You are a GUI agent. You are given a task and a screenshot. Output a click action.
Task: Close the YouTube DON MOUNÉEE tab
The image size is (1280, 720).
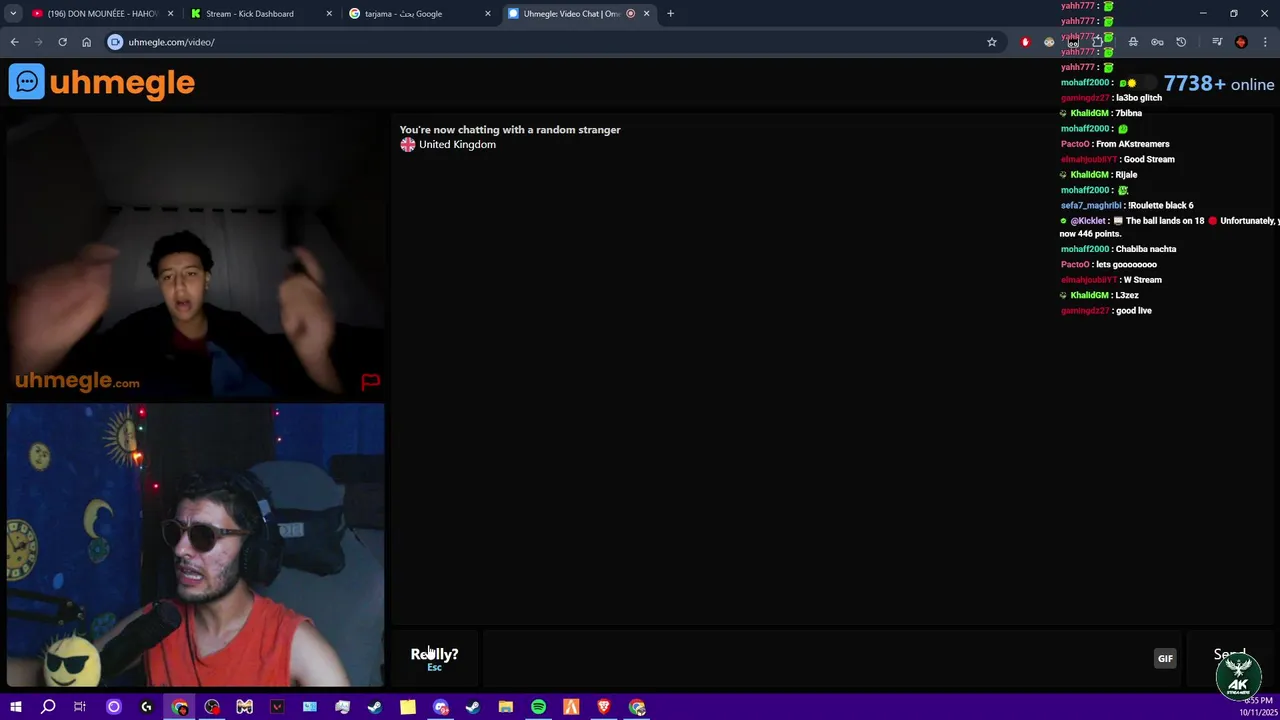coord(171,14)
